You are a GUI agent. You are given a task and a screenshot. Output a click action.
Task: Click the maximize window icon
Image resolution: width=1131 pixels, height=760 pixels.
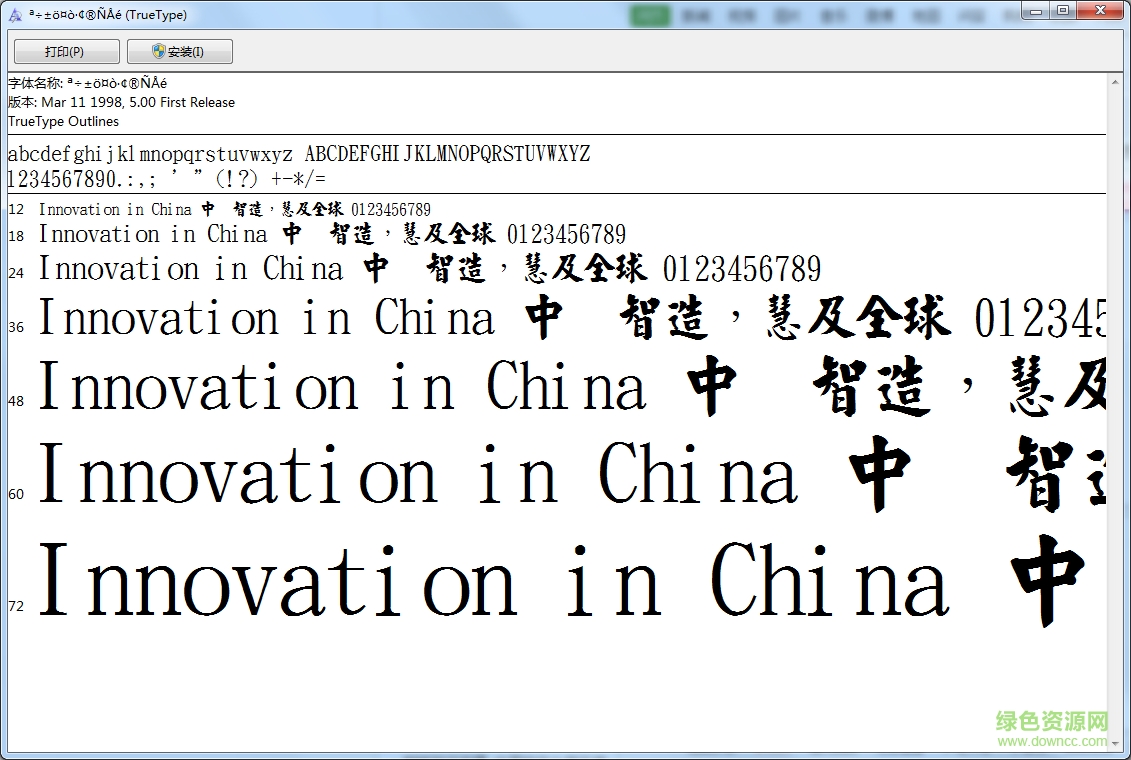(x=1064, y=10)
